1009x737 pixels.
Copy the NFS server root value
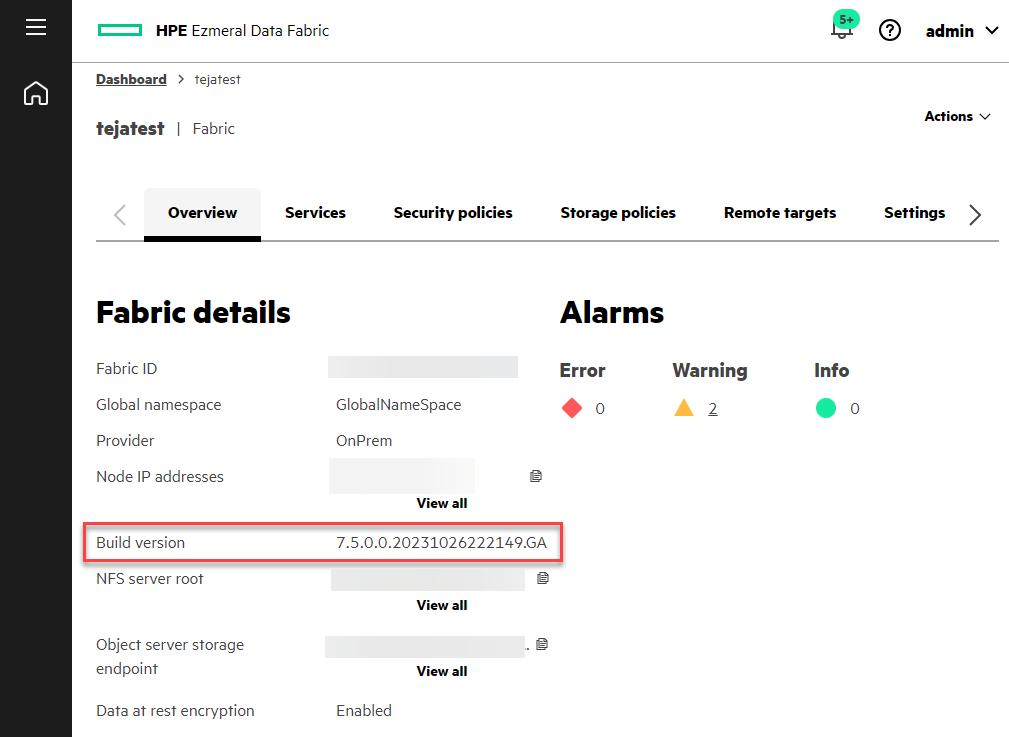[542, 578]
